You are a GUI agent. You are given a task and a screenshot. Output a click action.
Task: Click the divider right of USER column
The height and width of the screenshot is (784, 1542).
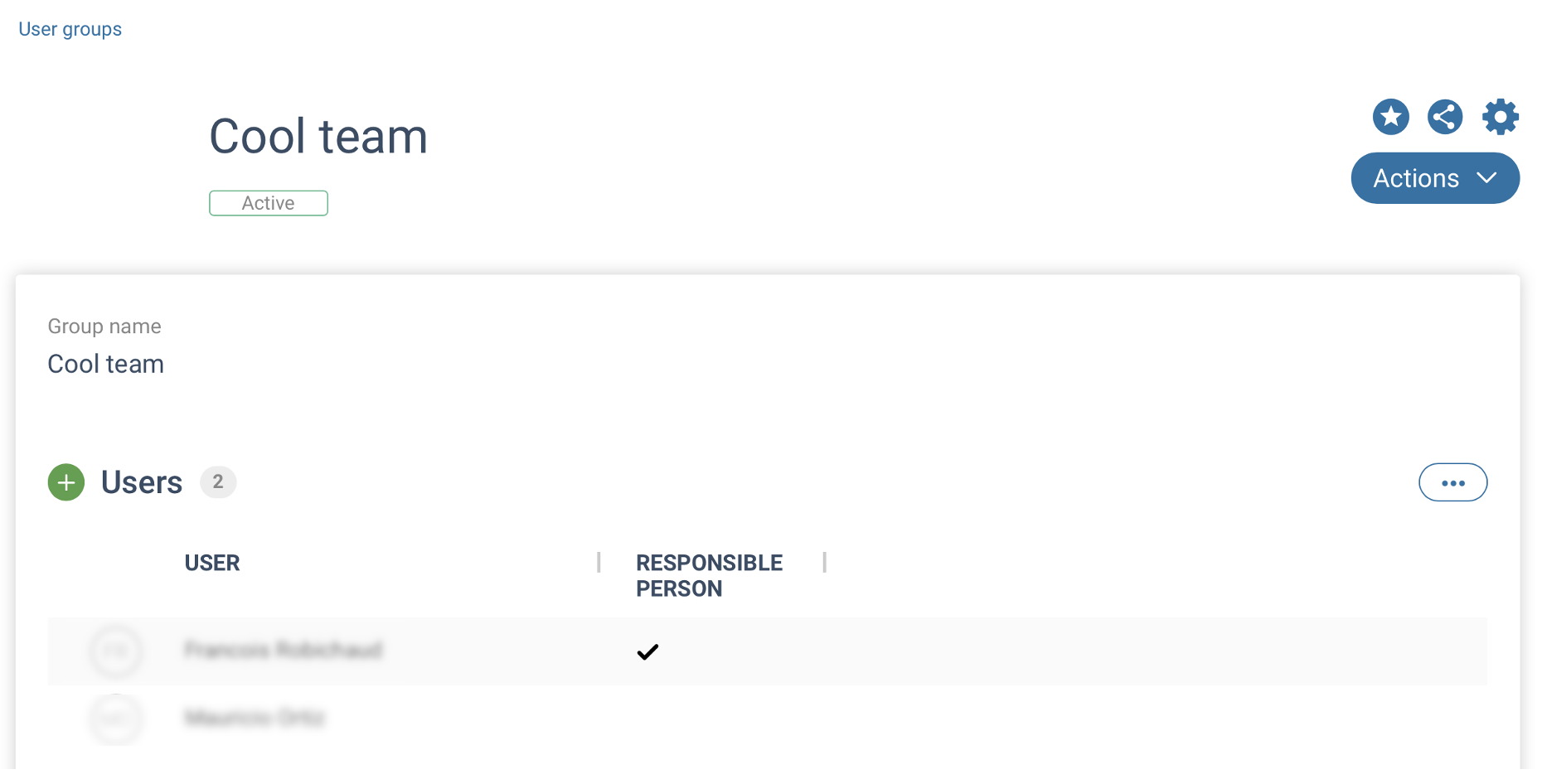[x=599, y=563]
